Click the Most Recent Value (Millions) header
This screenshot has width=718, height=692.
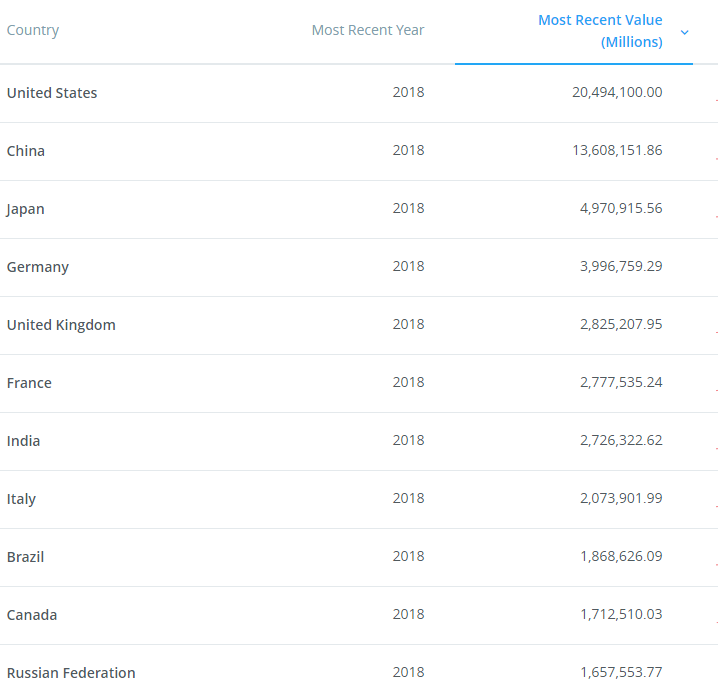click(x=600, y=31)
